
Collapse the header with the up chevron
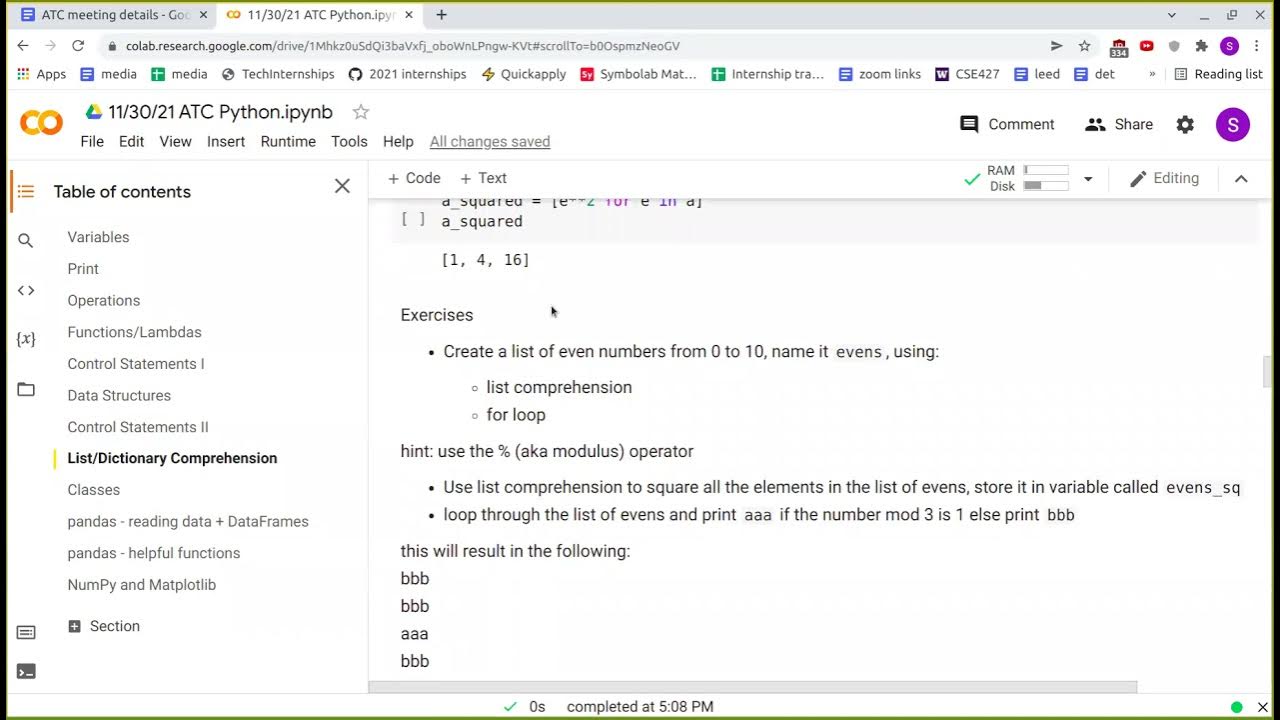(x=1241, y=178)
